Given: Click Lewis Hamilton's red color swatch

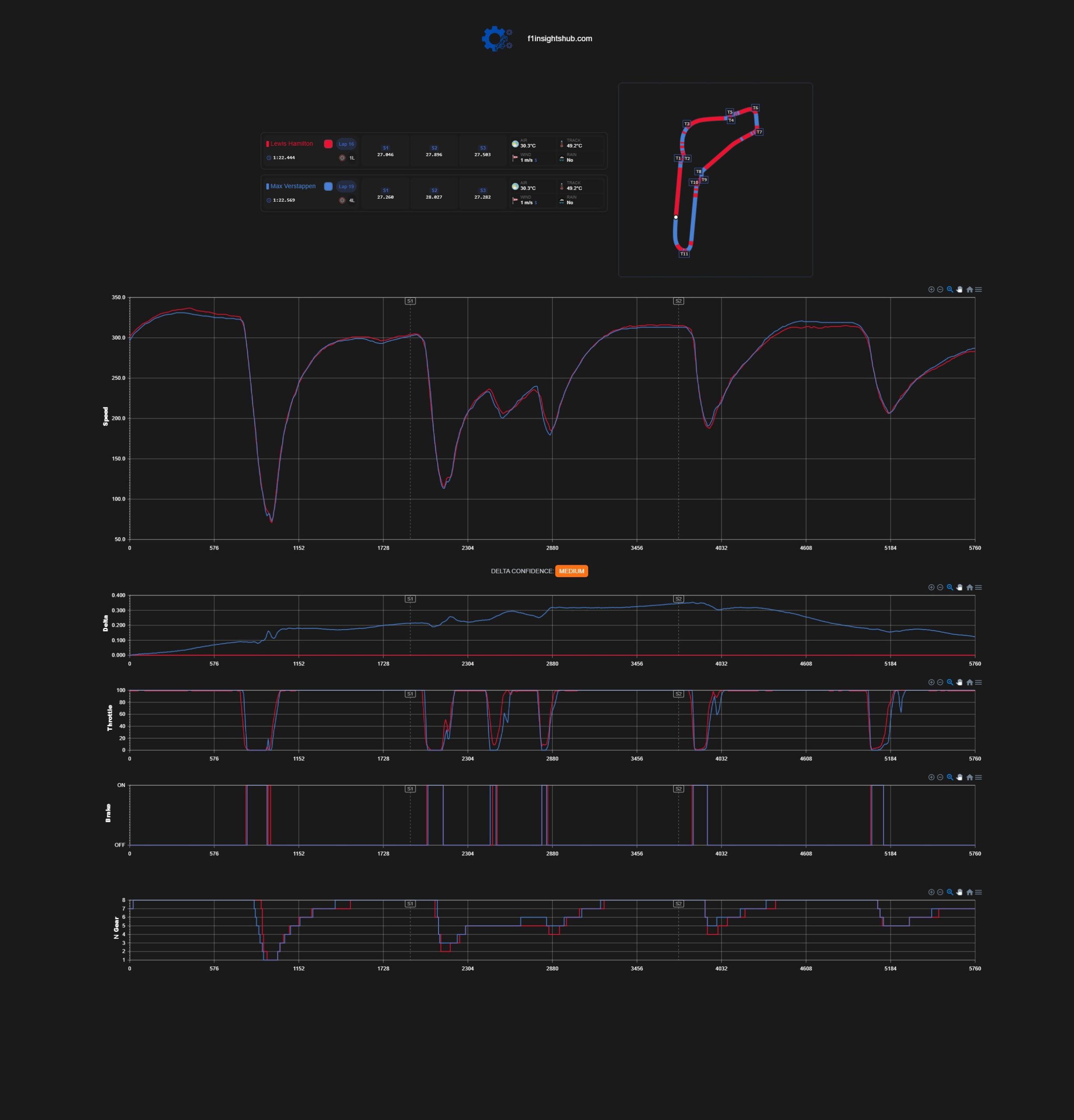Looking at the screenshot, I should [x=328, y=144].
